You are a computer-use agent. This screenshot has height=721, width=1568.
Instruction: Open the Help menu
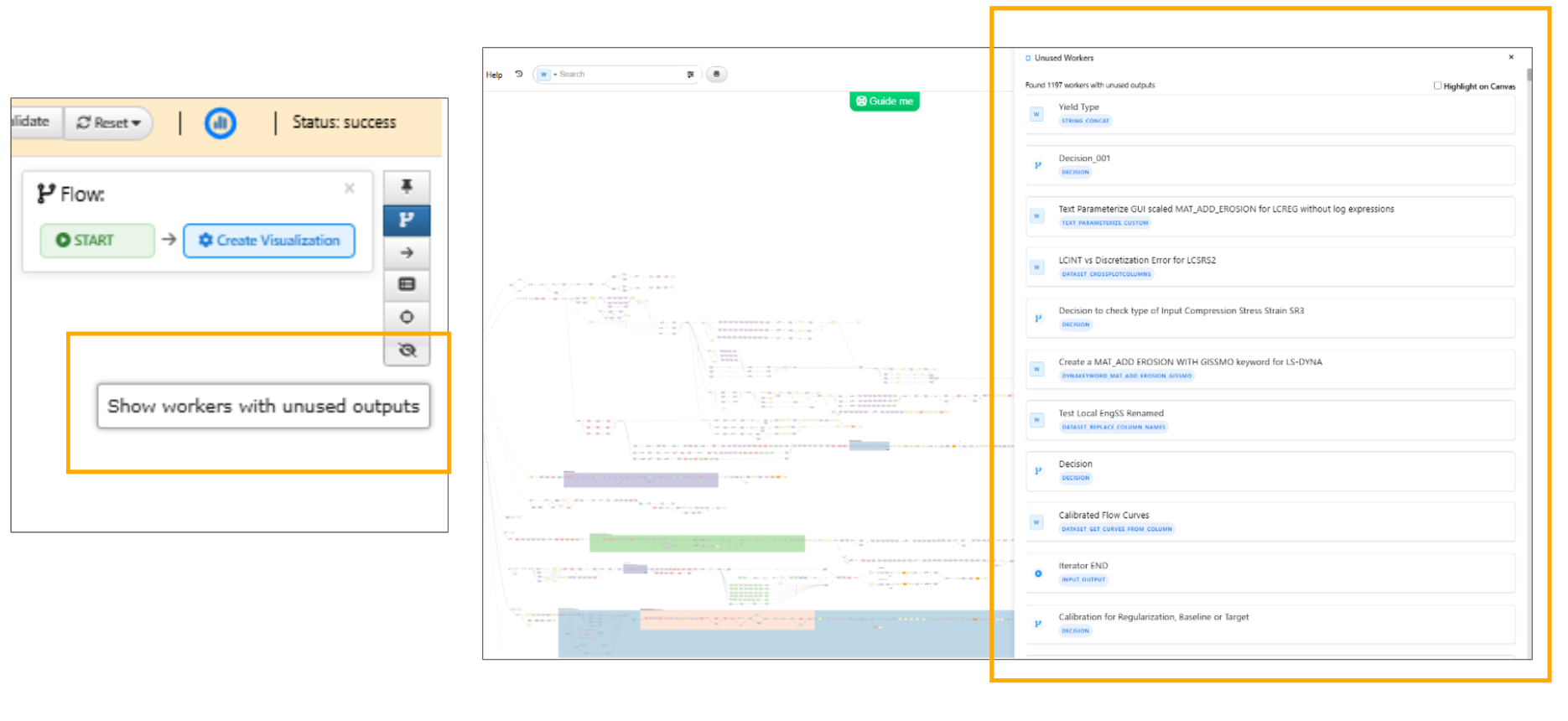tap(494, 75)
